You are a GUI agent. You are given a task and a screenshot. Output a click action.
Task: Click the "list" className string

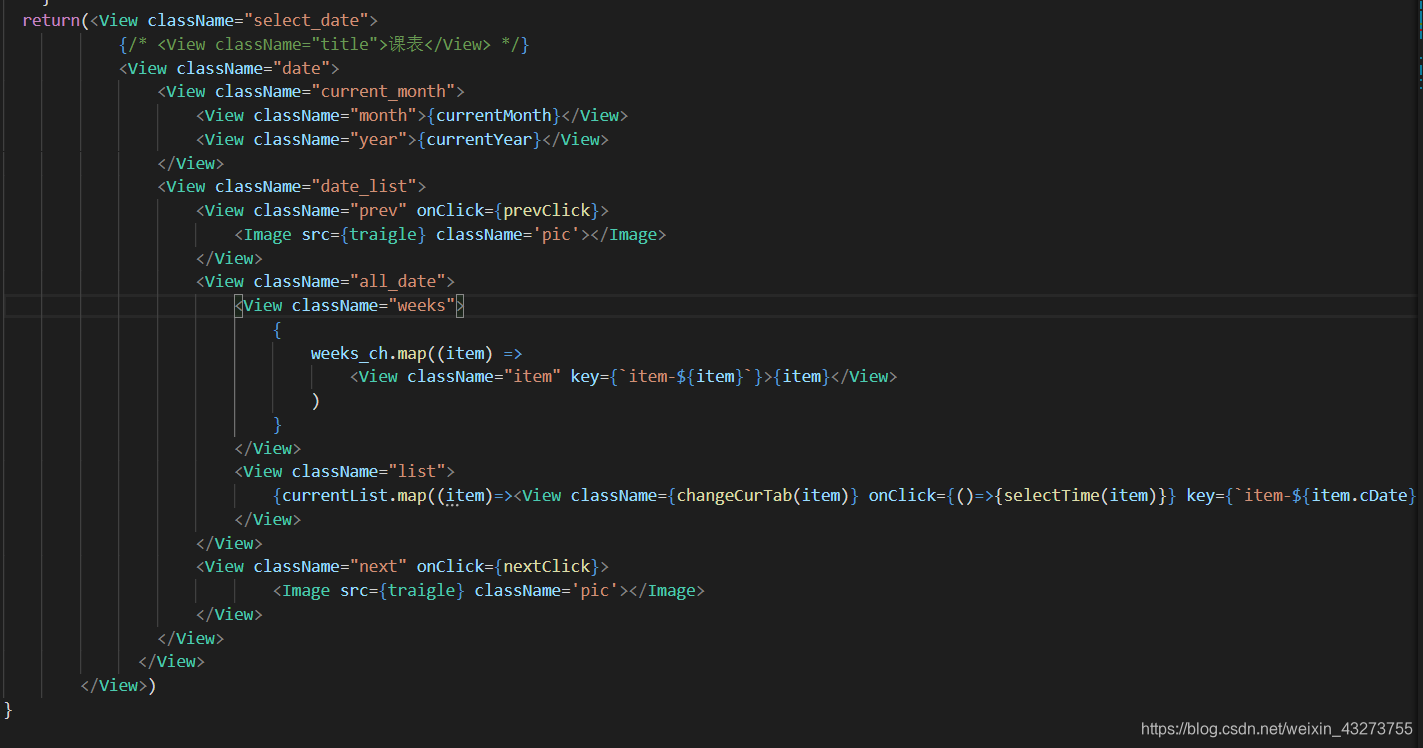pos(418,471)
